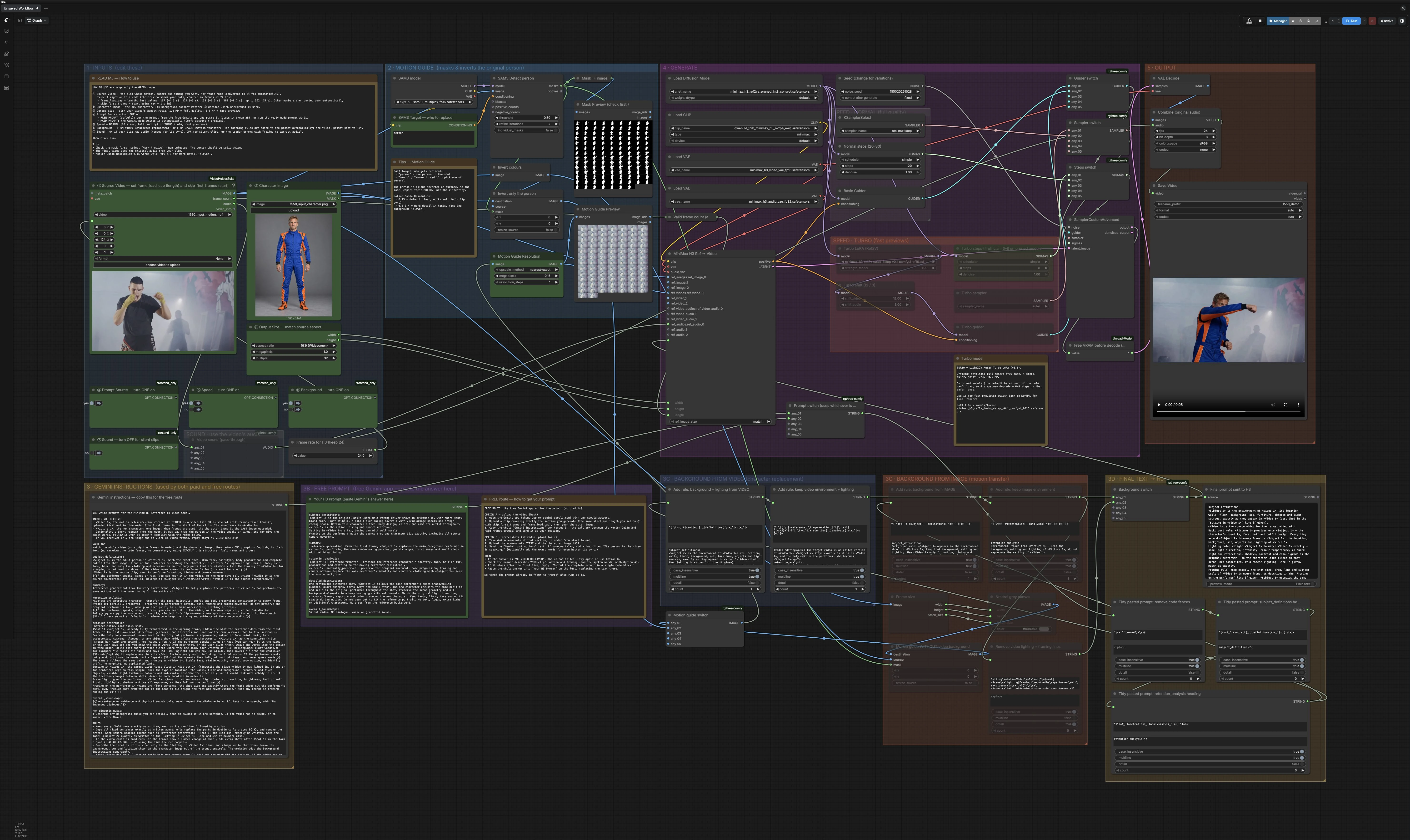Open the Graph dropdown in the breadcrumb
Viewport: 1410px width, 840px height.
[37, 20]
